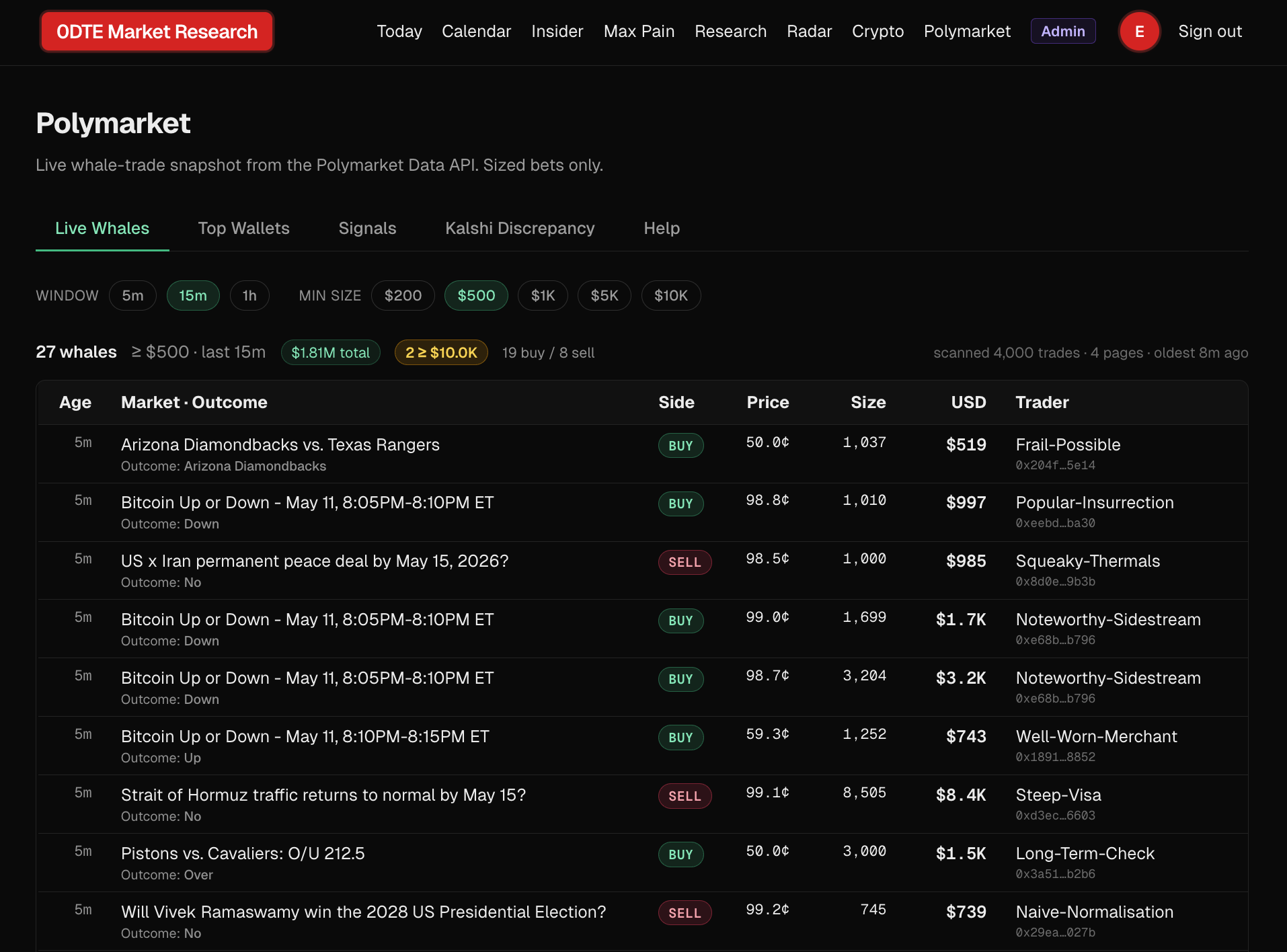Click the 2 ≥ $10.0K badge
This screenshot has height=952, width=1287.
[441, 352]
